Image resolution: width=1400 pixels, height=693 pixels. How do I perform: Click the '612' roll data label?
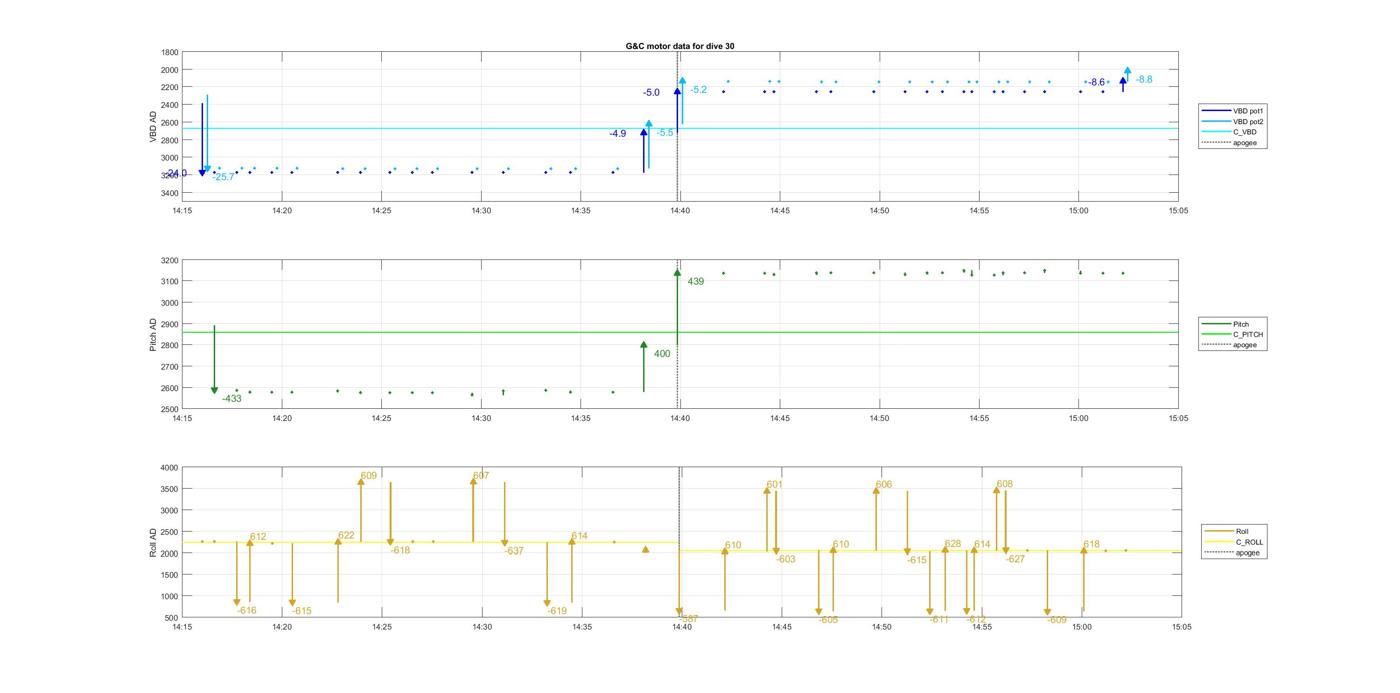pyautogui.click(x=258, y=537)
